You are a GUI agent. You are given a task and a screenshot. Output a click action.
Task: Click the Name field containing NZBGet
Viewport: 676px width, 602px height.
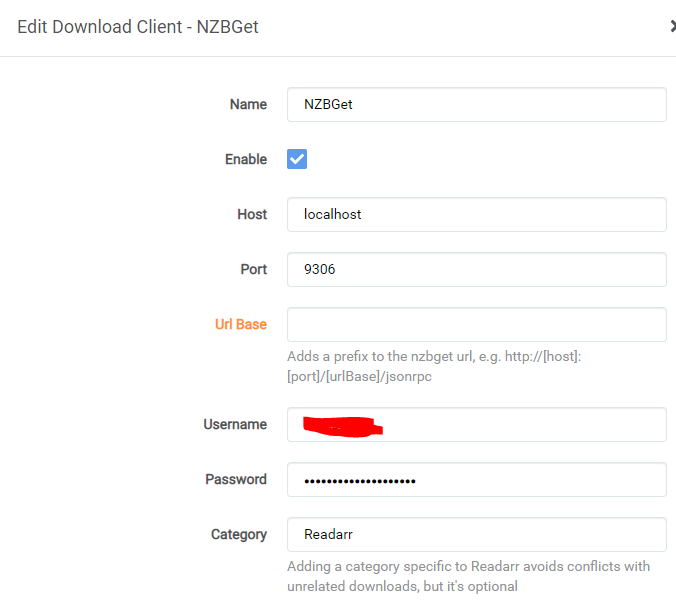[x=477, y=104]
